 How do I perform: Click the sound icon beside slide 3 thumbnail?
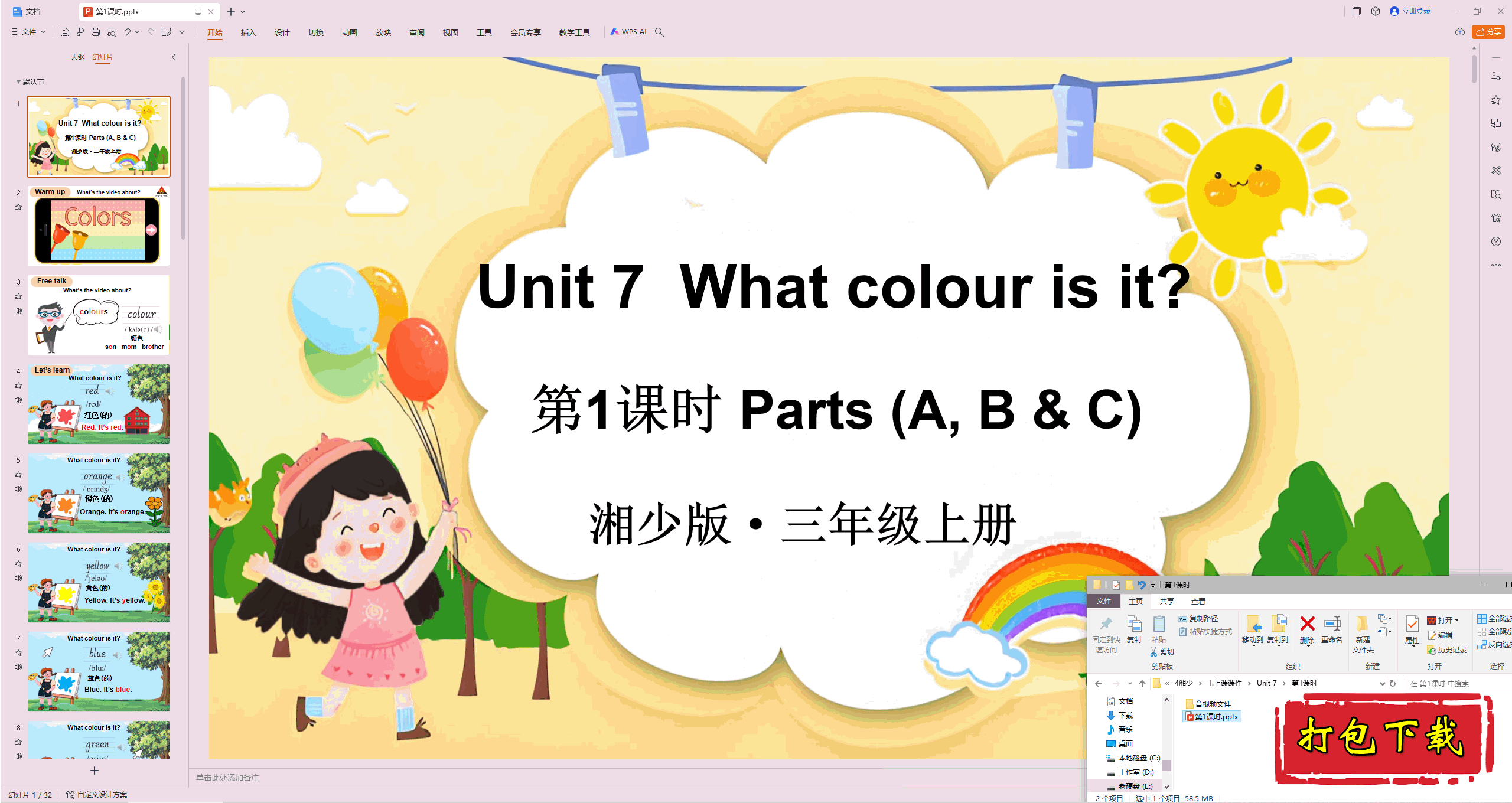[x=18, y=311]
